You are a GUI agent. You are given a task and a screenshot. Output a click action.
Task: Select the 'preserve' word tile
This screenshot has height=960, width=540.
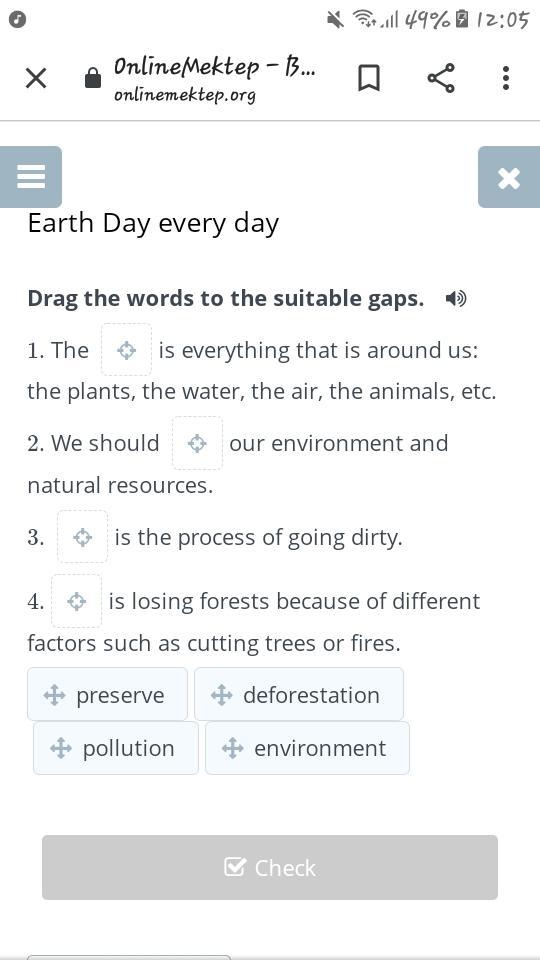tap(107, 694)
